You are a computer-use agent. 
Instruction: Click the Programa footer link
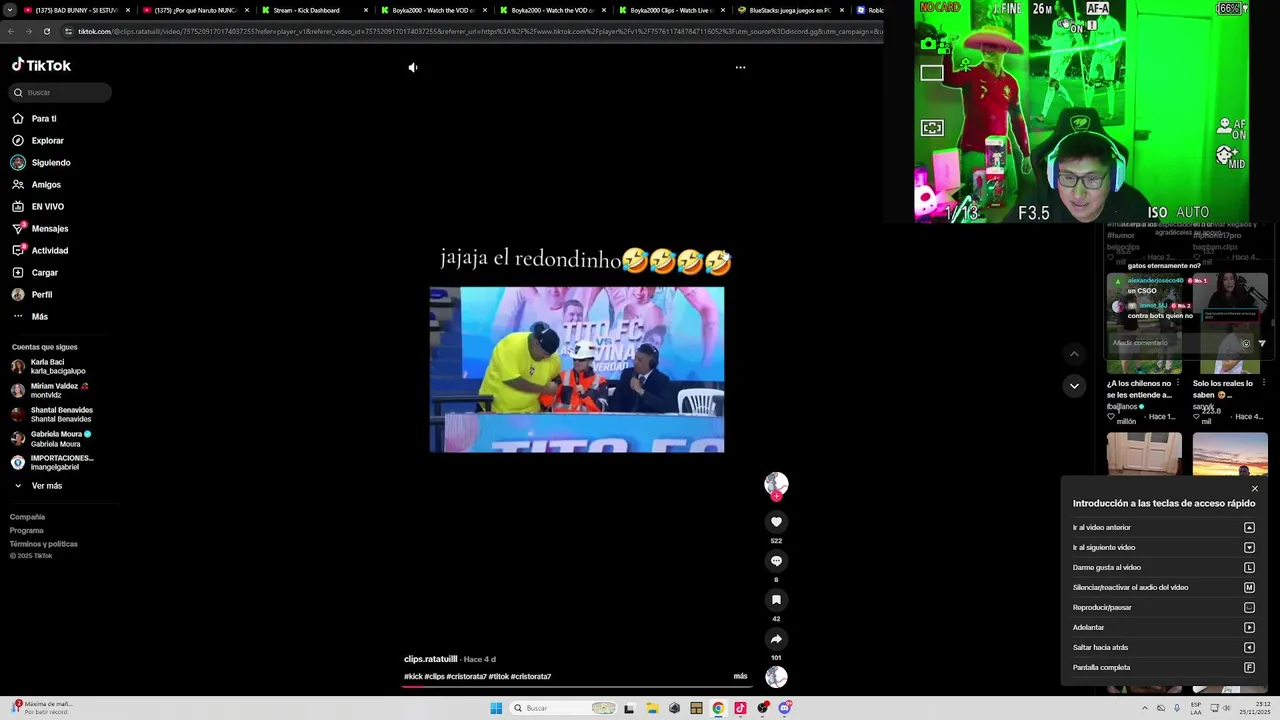27,530
